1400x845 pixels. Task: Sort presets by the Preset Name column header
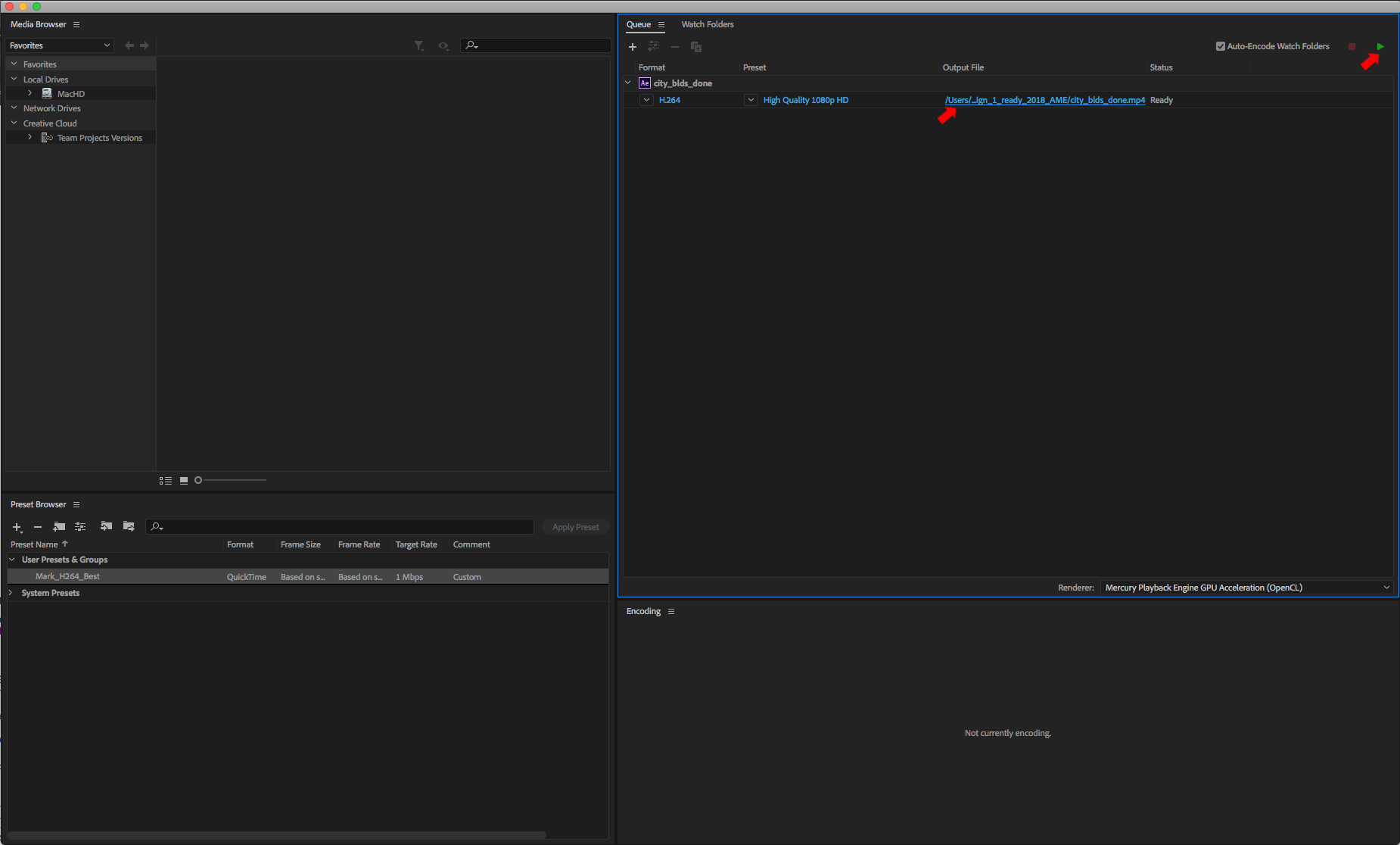point(34,545)
